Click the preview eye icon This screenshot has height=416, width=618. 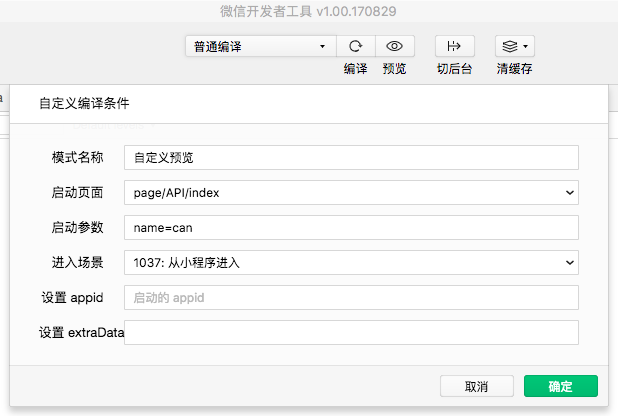pos(395,46)
